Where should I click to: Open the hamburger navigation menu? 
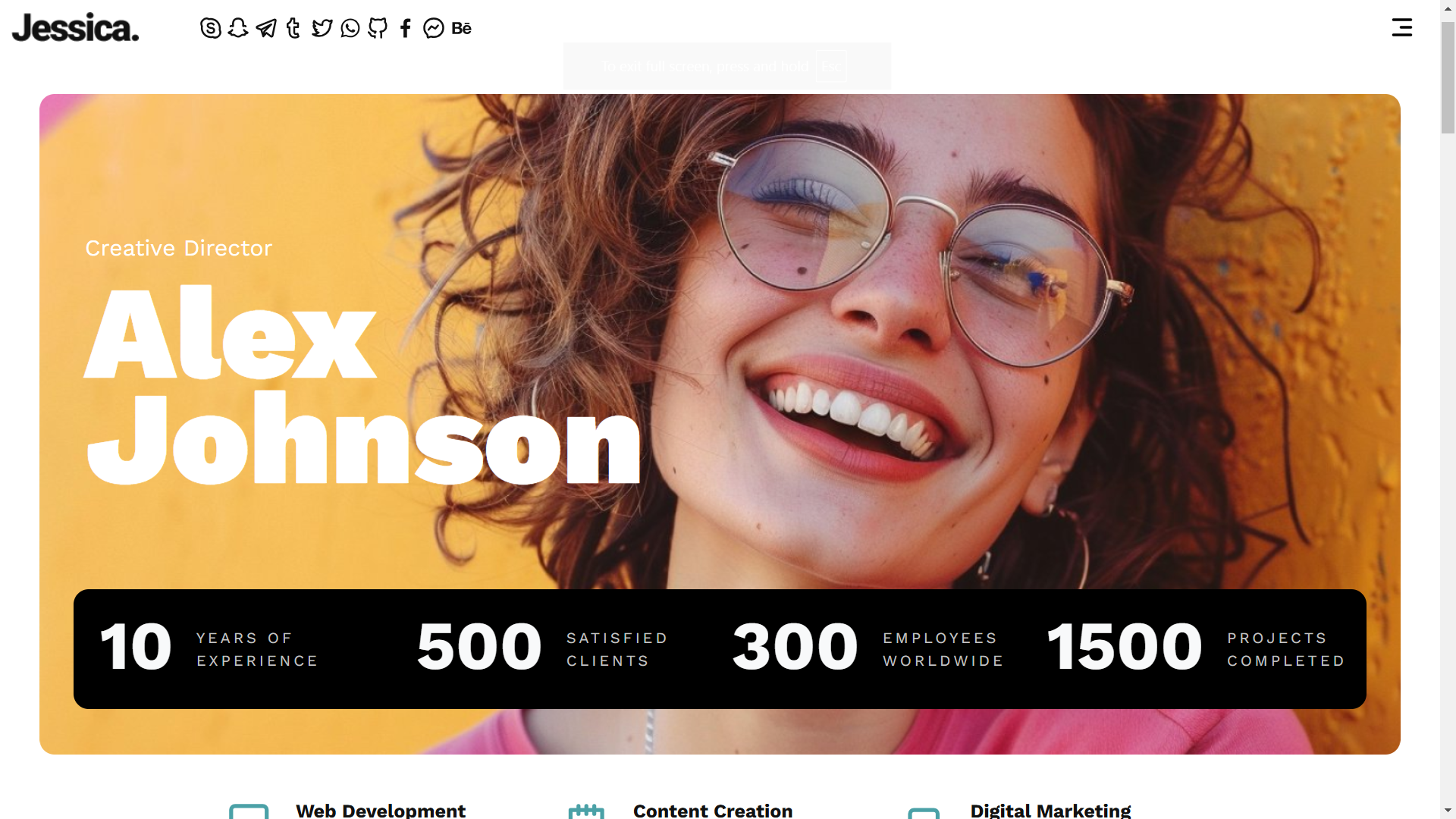(1402, 27)
